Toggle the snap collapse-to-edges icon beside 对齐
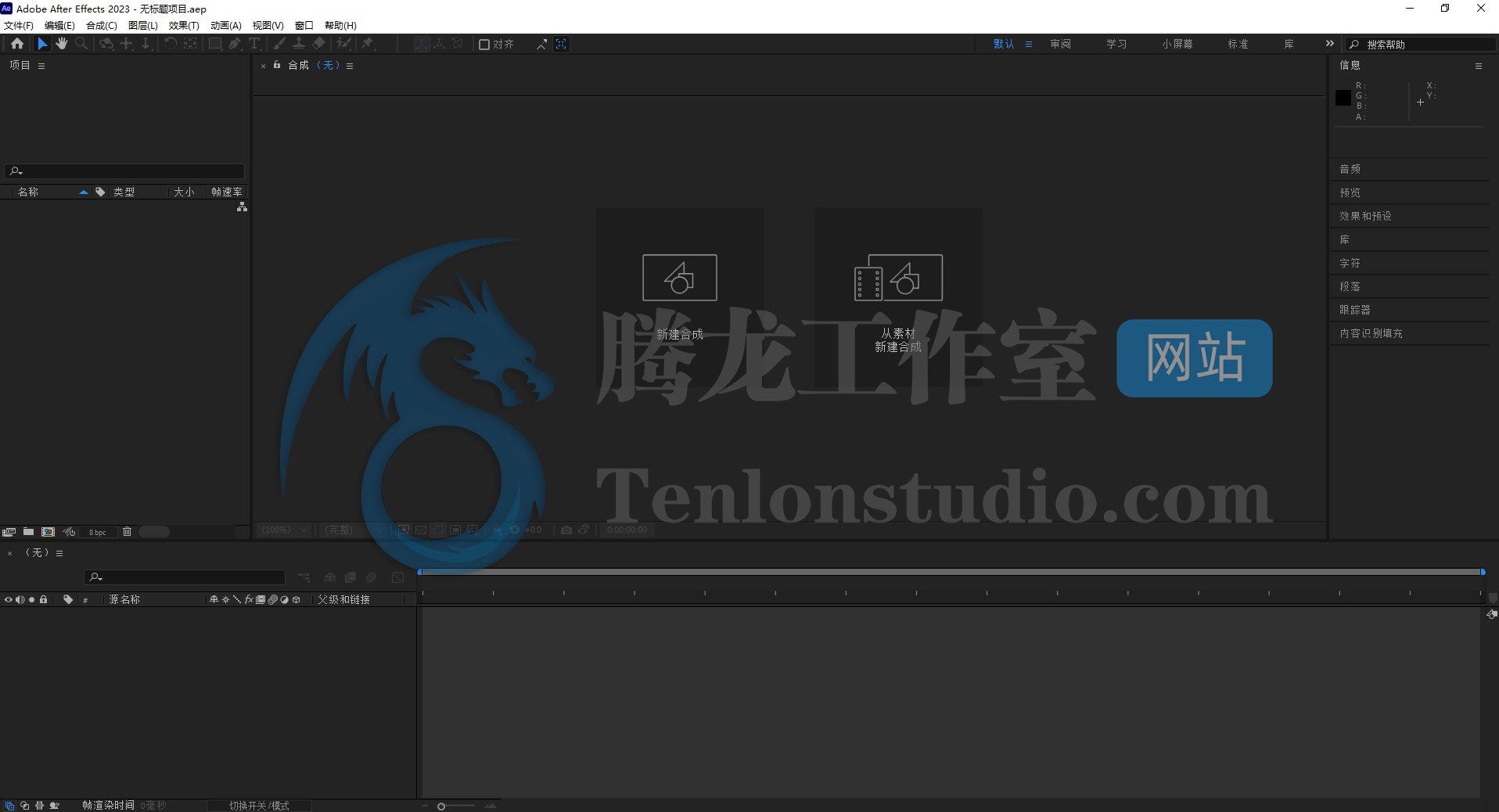 541,45
